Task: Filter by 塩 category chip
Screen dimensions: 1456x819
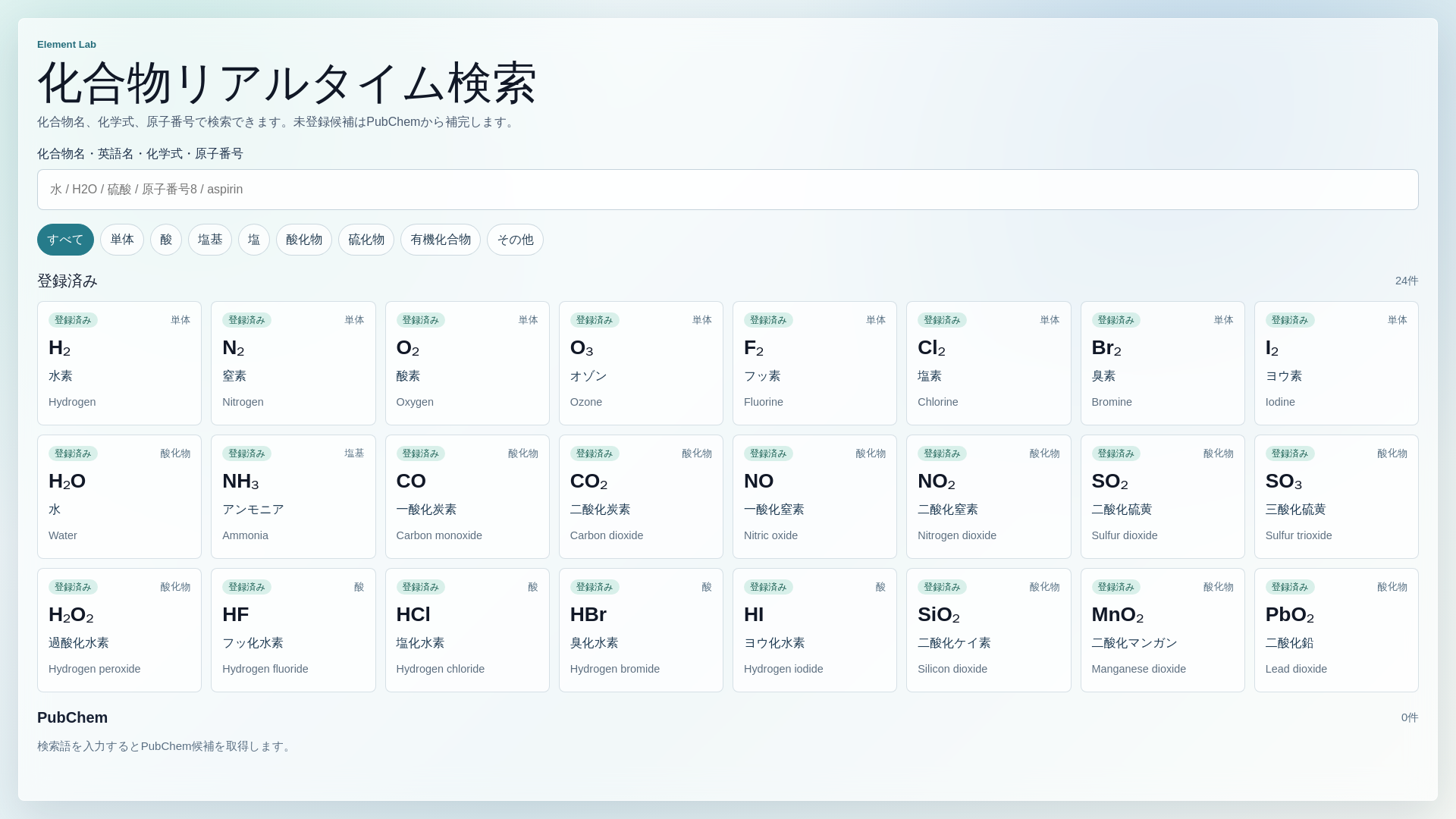Action: coord(254,240)
